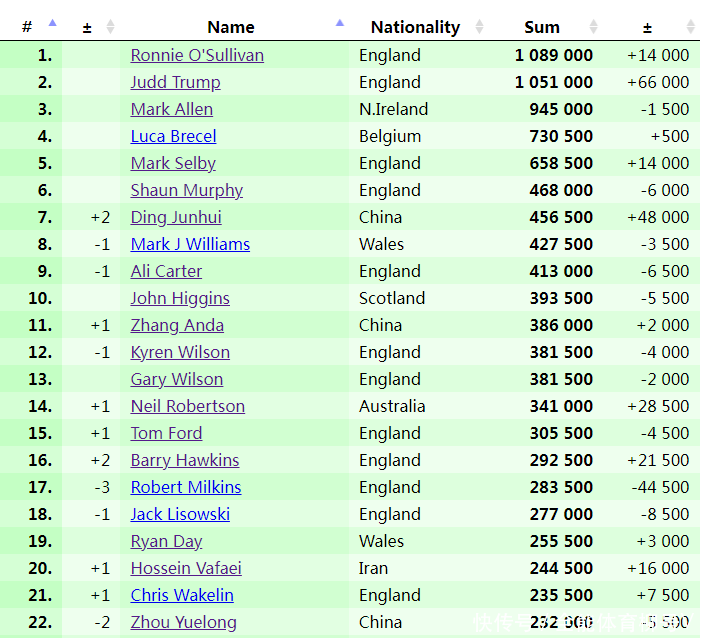Screen dimensions: 701x638
Task: Click the Zhang Anda link
Action: (x=177, y=325)
